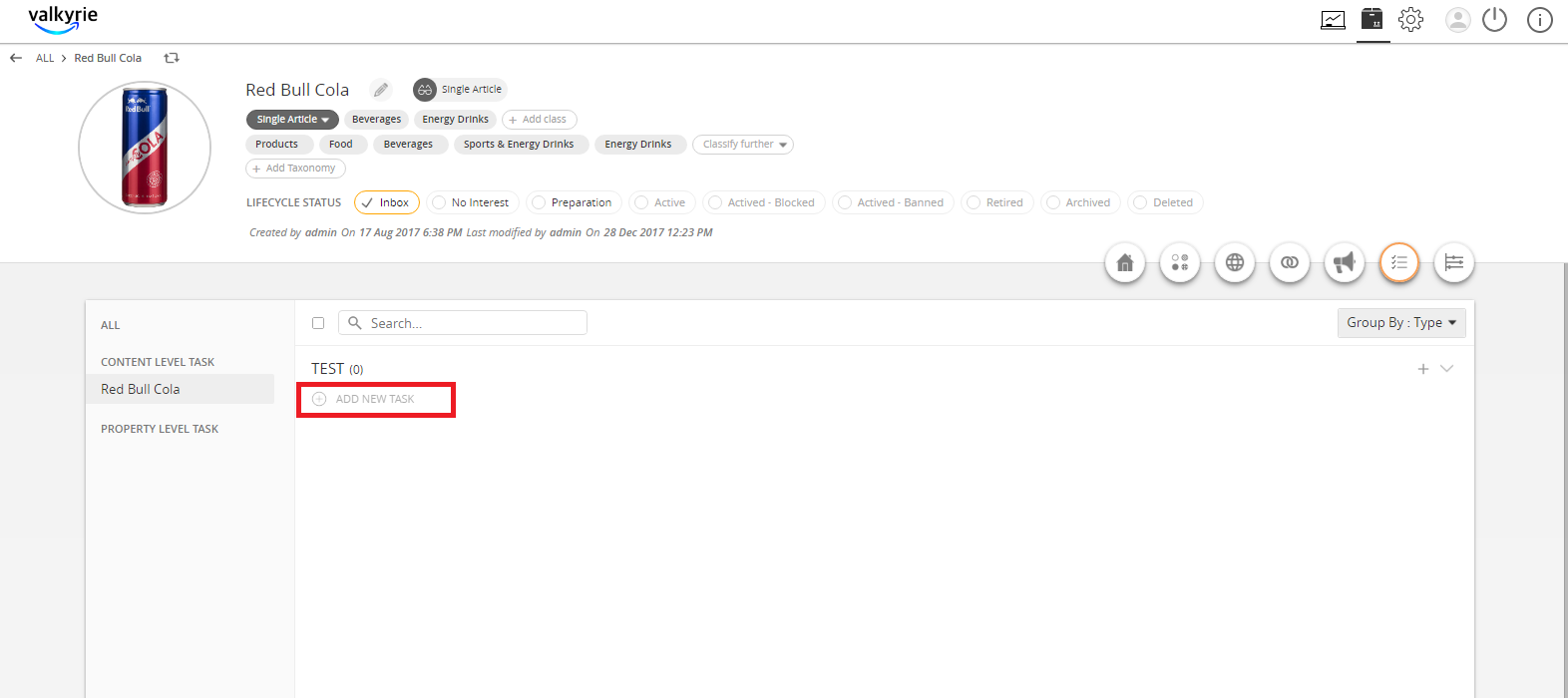1568x698 pixels.
Task: Open the checklist tasks round button
Action: click(x=1399, y=262)
